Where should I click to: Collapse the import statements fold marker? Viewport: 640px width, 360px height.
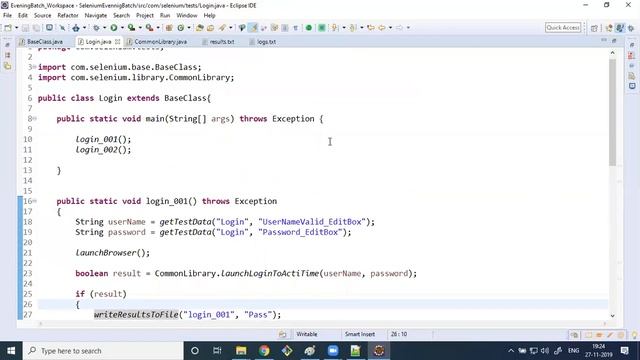tap(35, 67)
